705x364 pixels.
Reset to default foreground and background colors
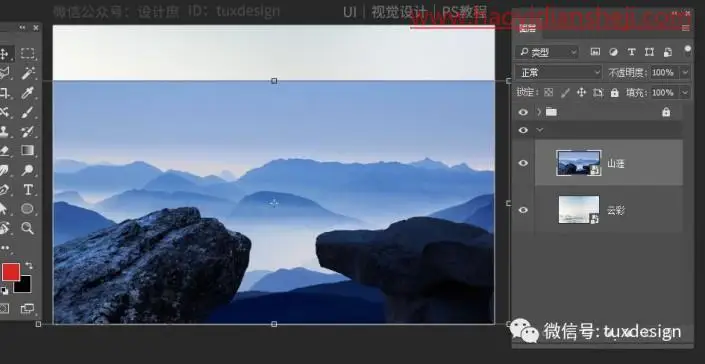point(4,291)
